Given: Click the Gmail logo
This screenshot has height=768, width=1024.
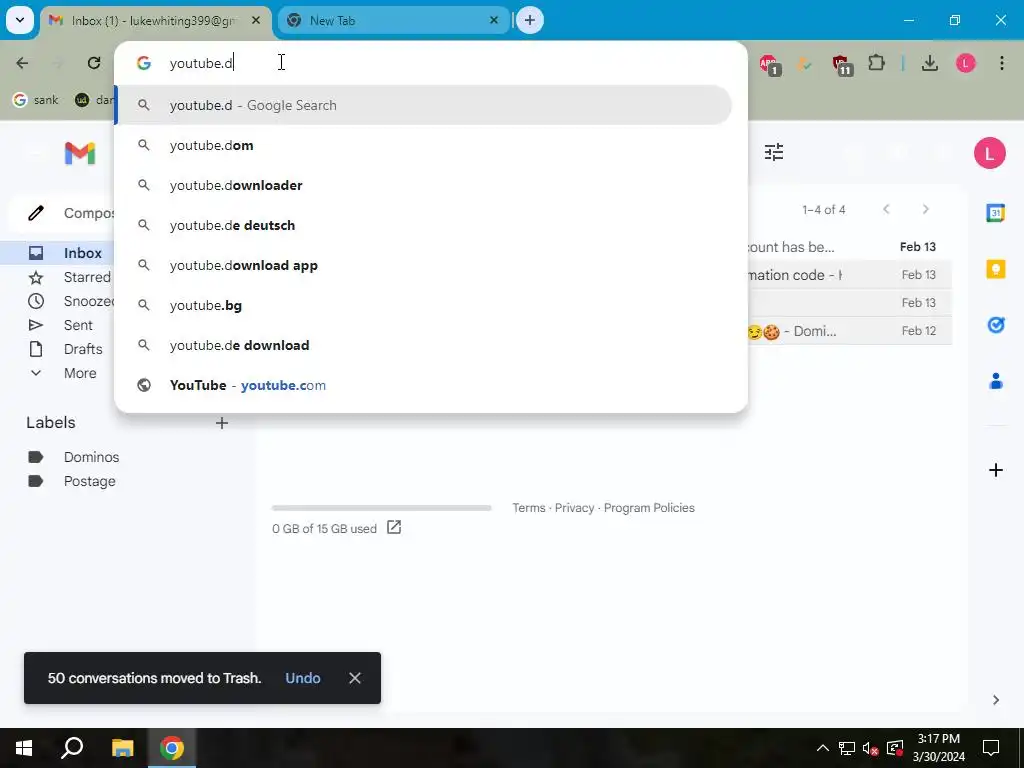Looking at the screenshot, I should pyautogui.click(x=80, y=153).
